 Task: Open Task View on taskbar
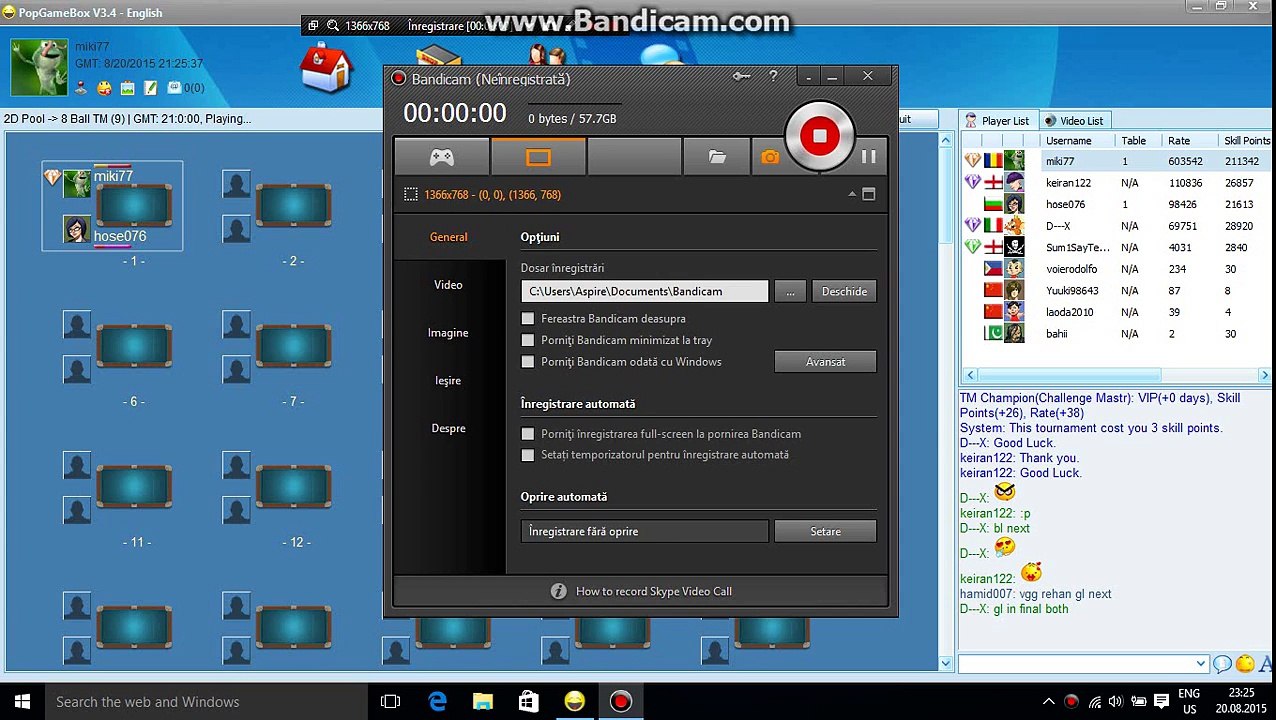pos(391,702)
